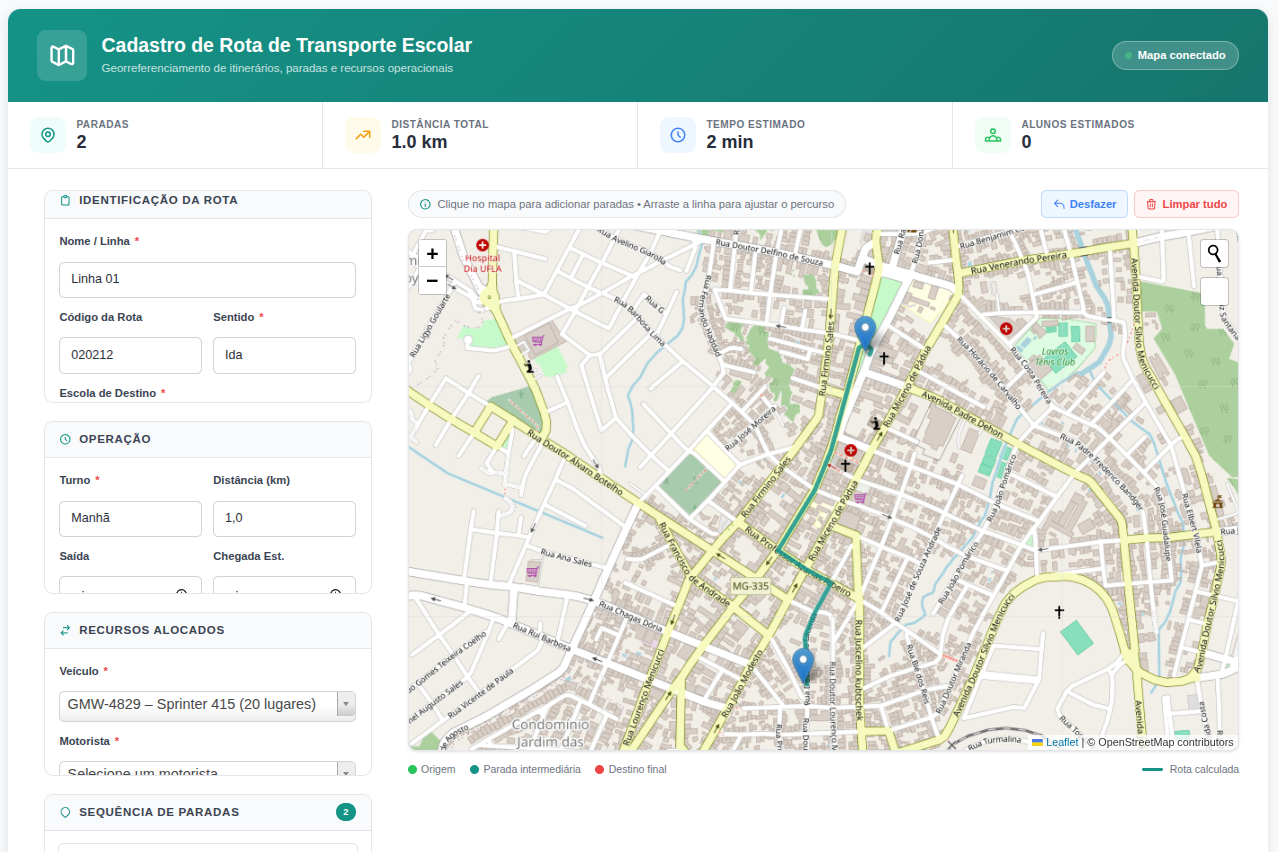Click the Distância Total trend icon
Image resolution: width=1279 pixels, height=852 pixels.
click(x=363, y=135)
